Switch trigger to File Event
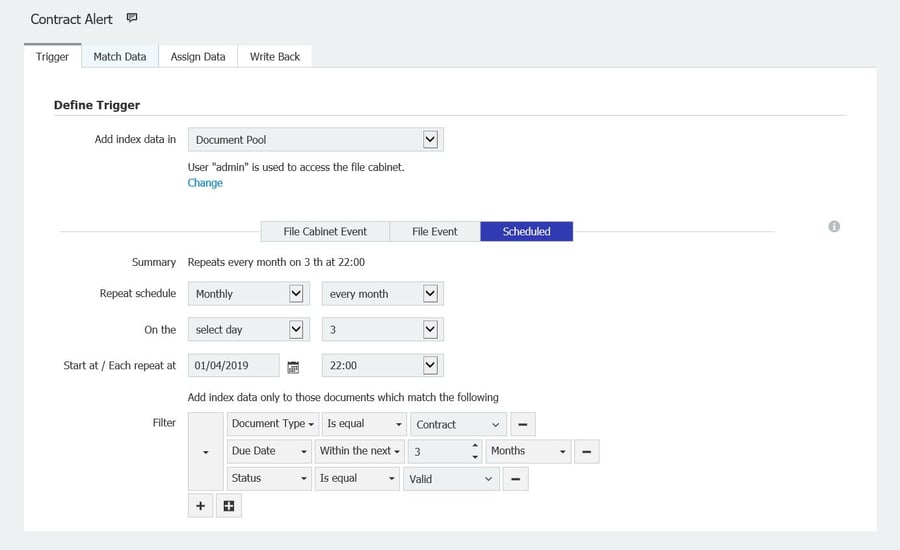The image size is (900, 550). tap(434, 231)
